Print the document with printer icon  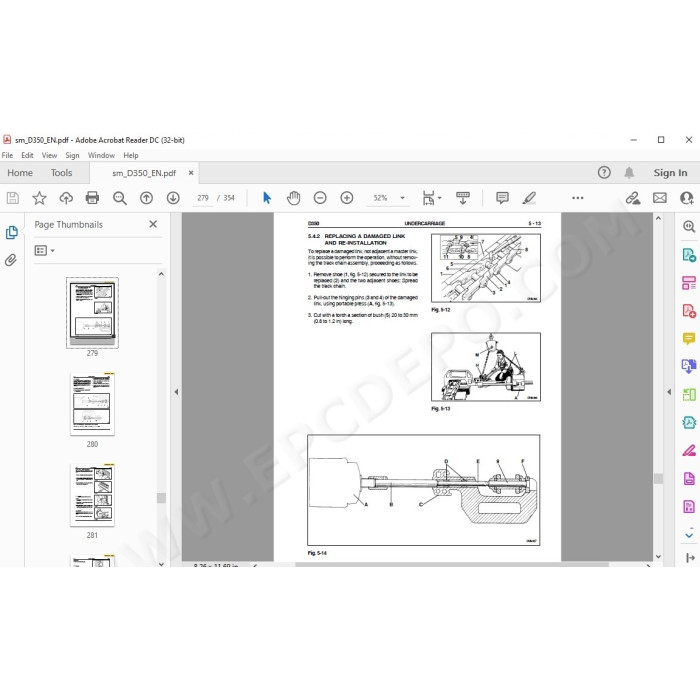pyautogui.click(x=92, y=197)
